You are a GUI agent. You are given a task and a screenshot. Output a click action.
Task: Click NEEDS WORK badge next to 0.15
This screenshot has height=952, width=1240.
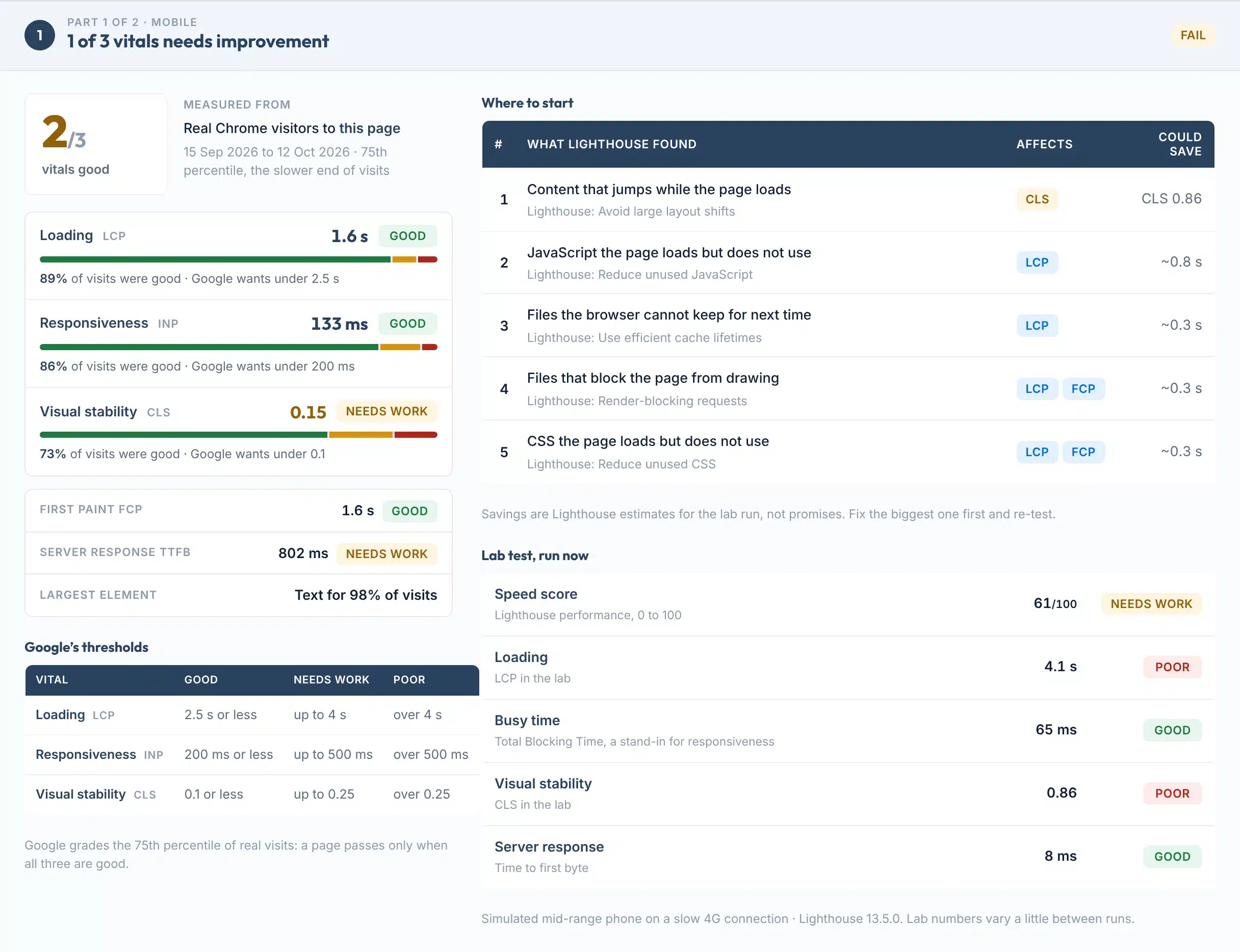[x=386, y=411]
